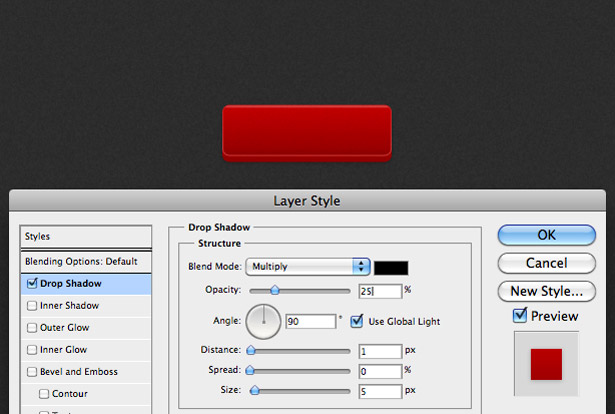The image size is (615, 414).
Task: Enable the Contour checkbox
Action: (x=44, y=394)
